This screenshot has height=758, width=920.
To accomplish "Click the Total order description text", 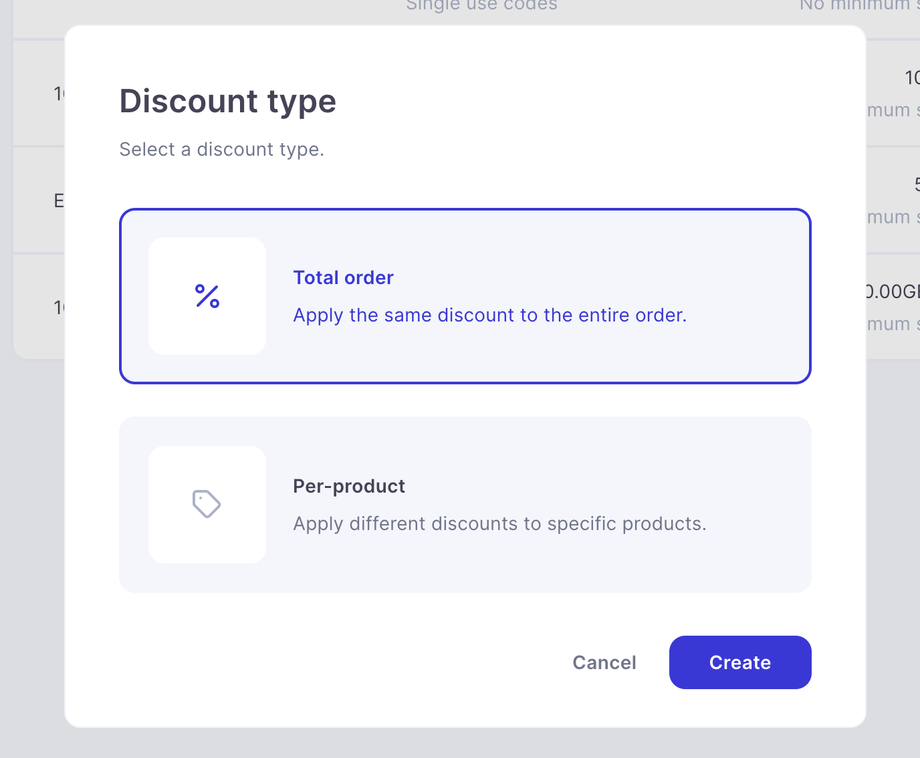I will [489, 315].
